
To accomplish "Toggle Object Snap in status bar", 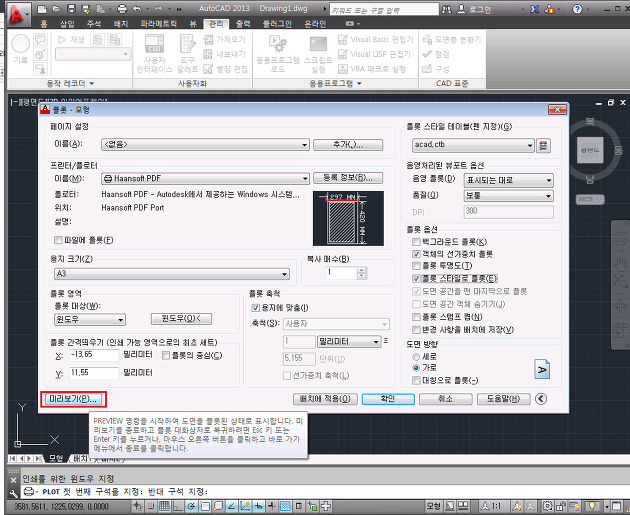I will click(205, 506).
